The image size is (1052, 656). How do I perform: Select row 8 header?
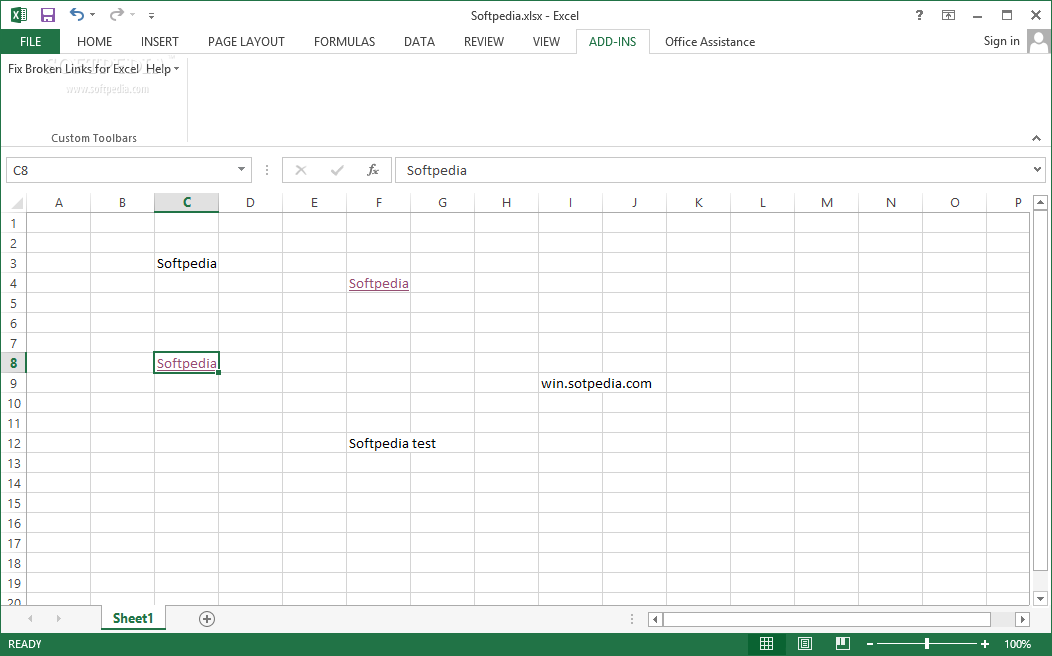coord(13,363)
